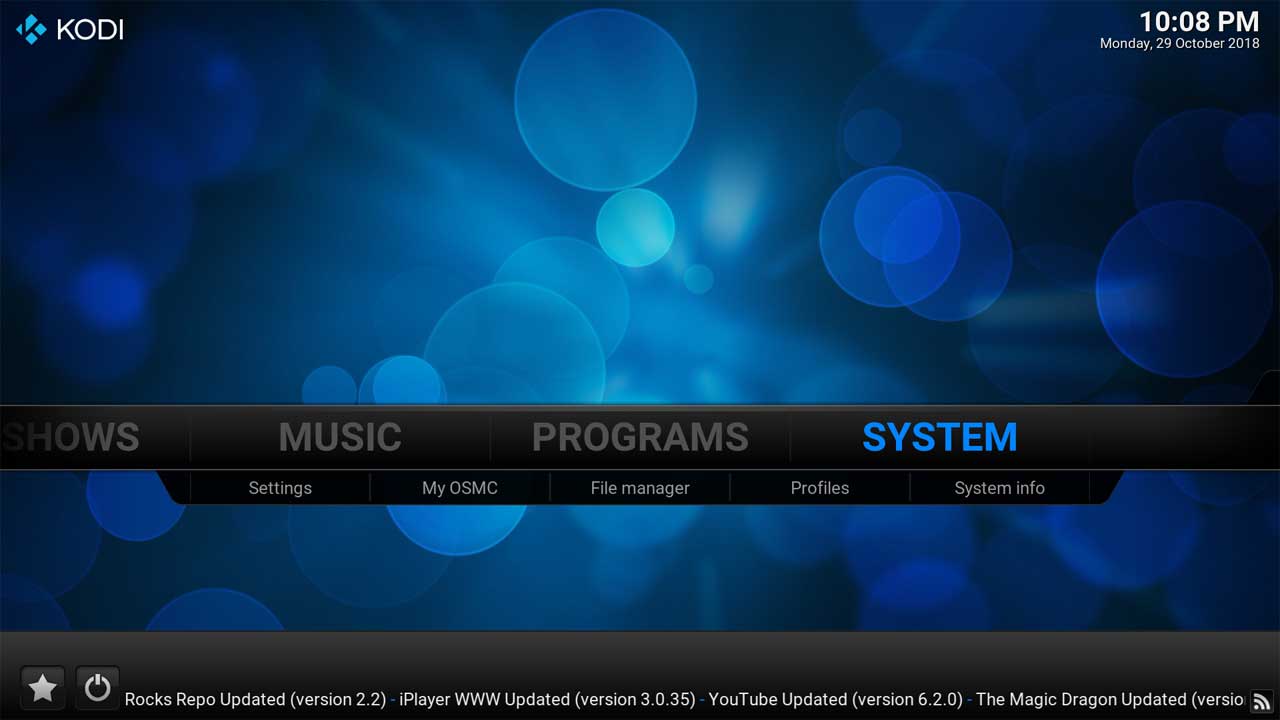Screen dimensions: 1280x720
Task: Open the power shutdown menu icon
Action: click(97, 688)
